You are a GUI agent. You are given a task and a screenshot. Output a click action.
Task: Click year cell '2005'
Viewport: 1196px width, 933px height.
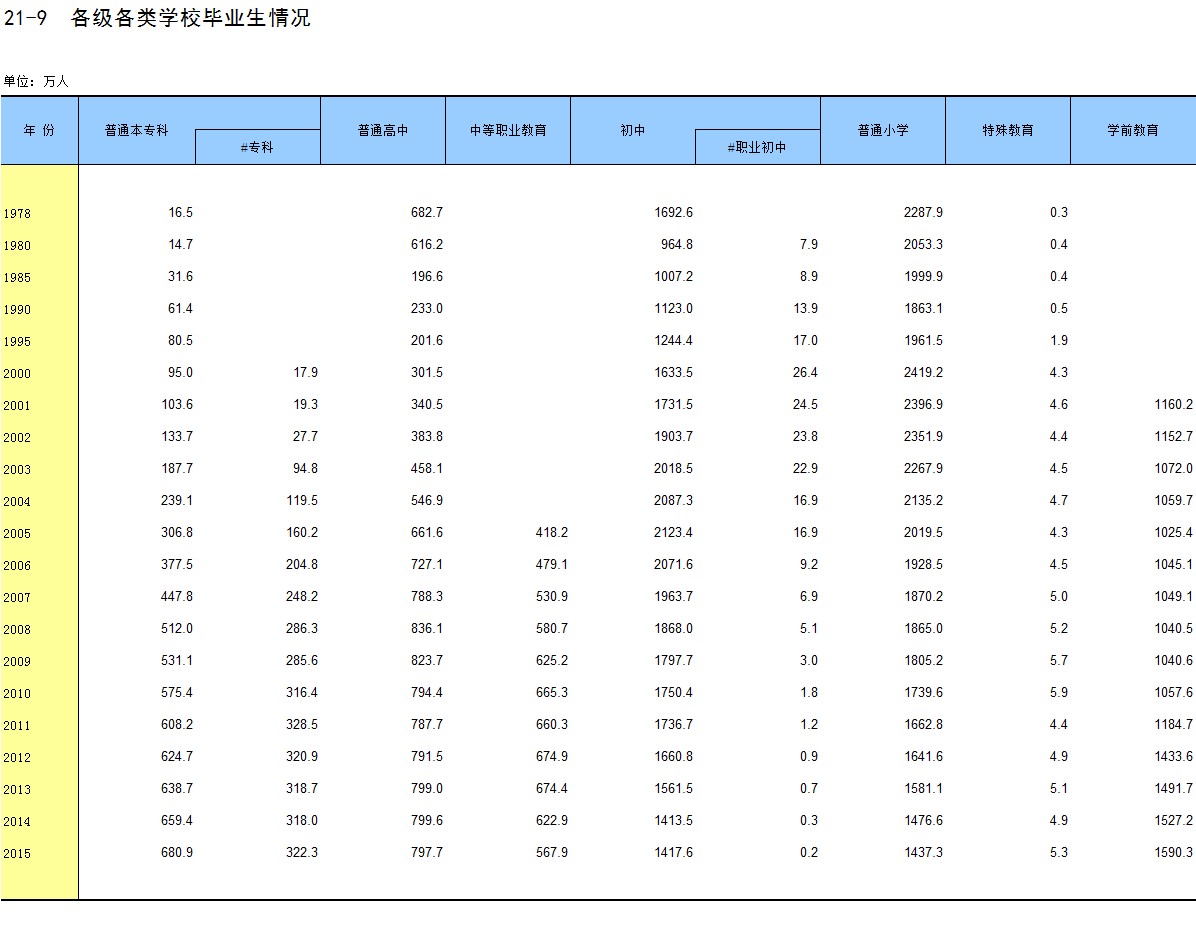click(17, 534)
